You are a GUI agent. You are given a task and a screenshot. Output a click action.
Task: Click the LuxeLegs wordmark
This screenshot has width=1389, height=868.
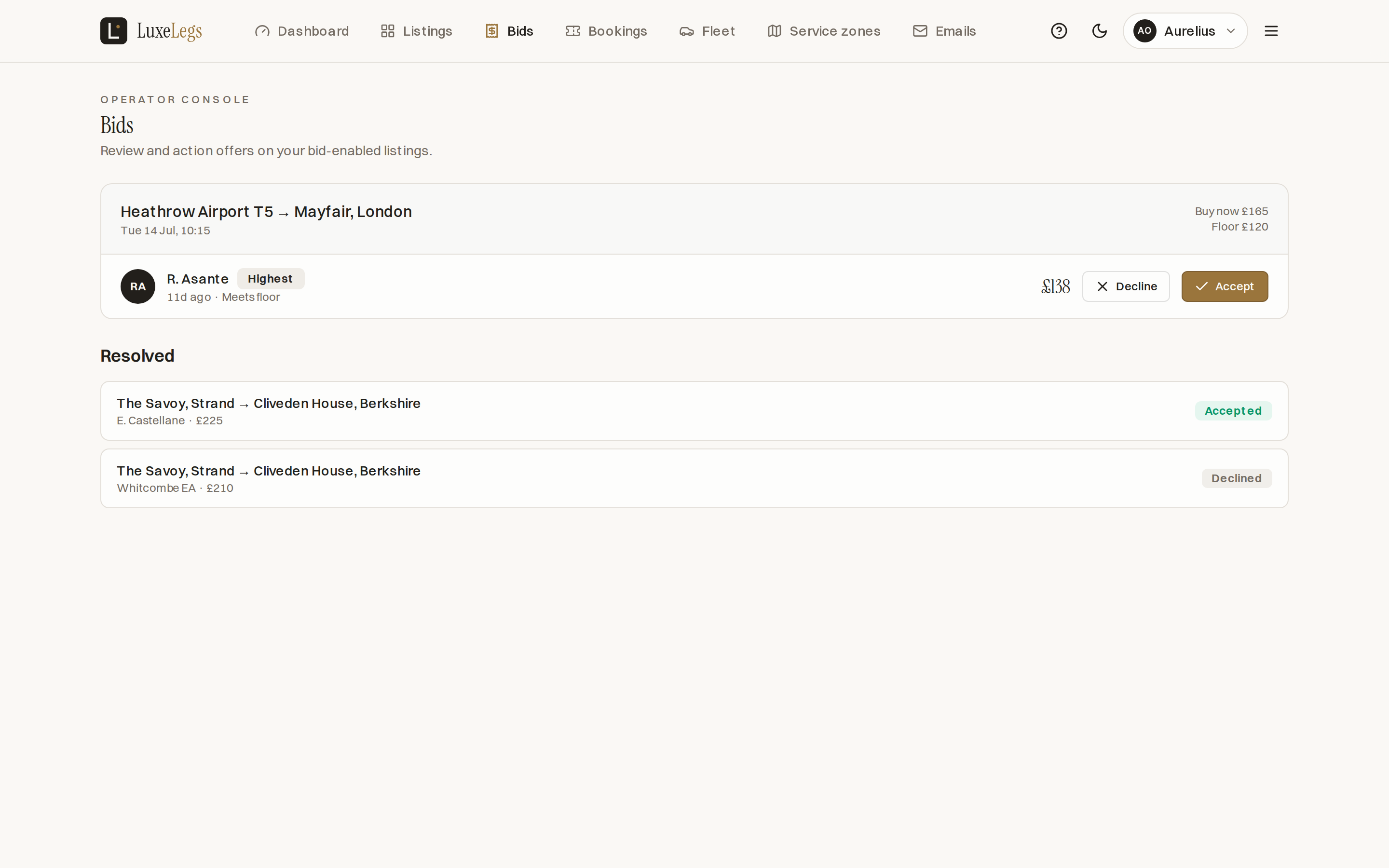[x=169, y=31]
